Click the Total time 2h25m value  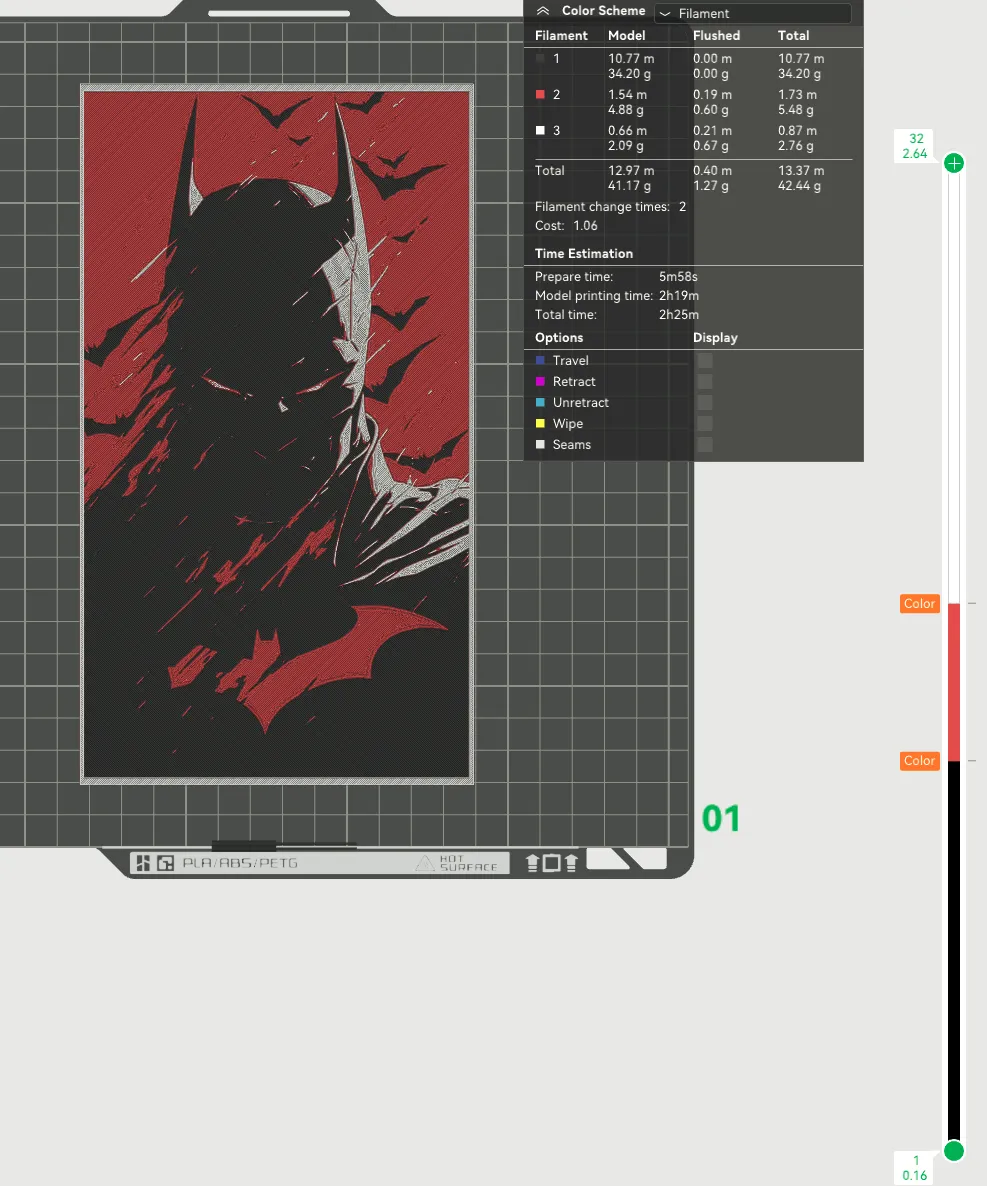[678, 315]
